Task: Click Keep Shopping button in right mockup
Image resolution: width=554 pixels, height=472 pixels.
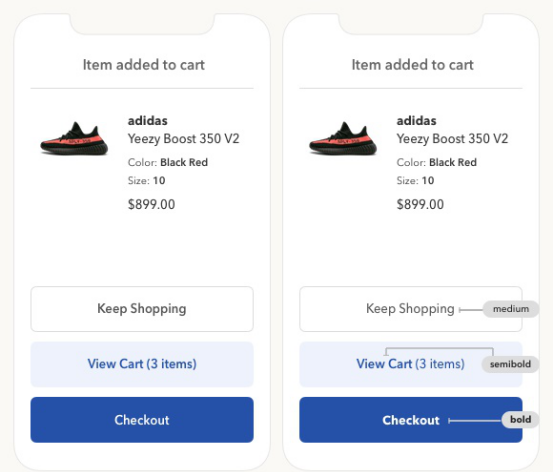Action: [411, 309]
